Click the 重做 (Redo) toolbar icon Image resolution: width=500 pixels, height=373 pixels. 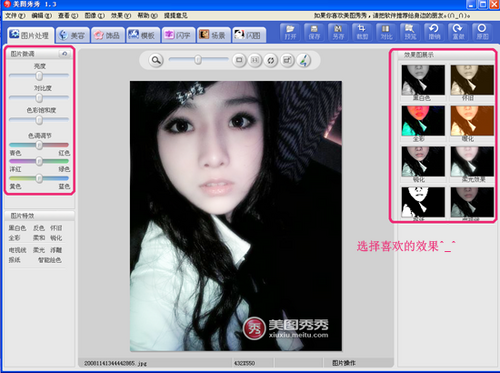click(x=458, y=32)
